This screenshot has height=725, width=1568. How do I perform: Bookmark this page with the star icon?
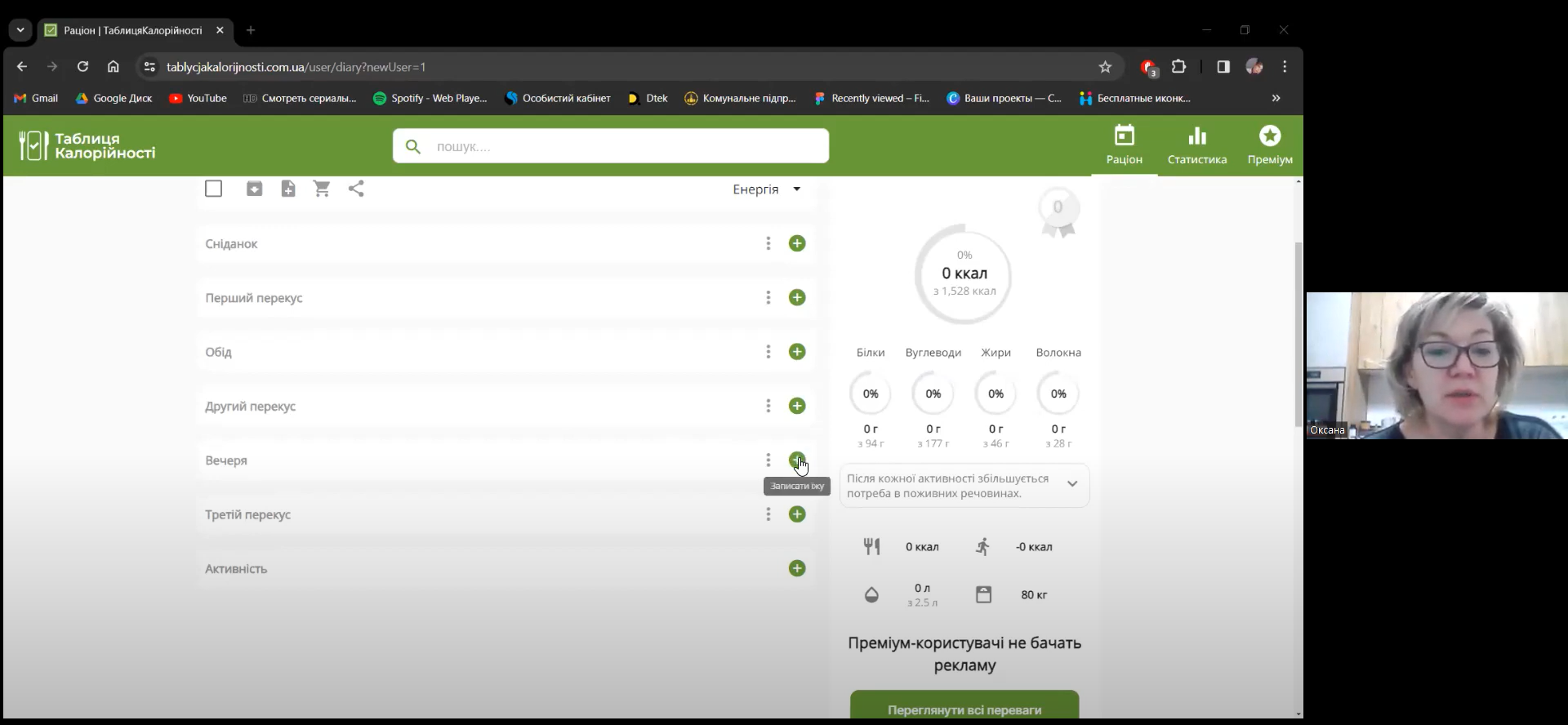(1105, 67)
